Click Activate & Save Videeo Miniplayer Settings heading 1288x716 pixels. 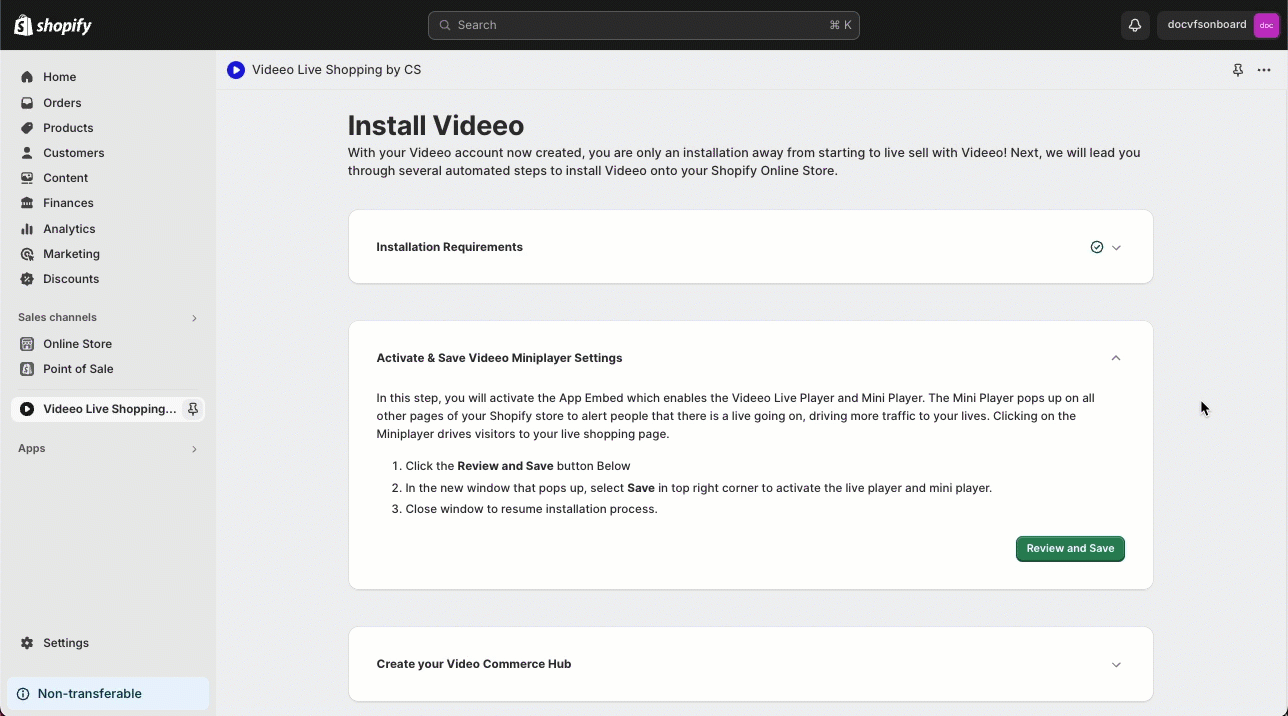tap(499, 358)
